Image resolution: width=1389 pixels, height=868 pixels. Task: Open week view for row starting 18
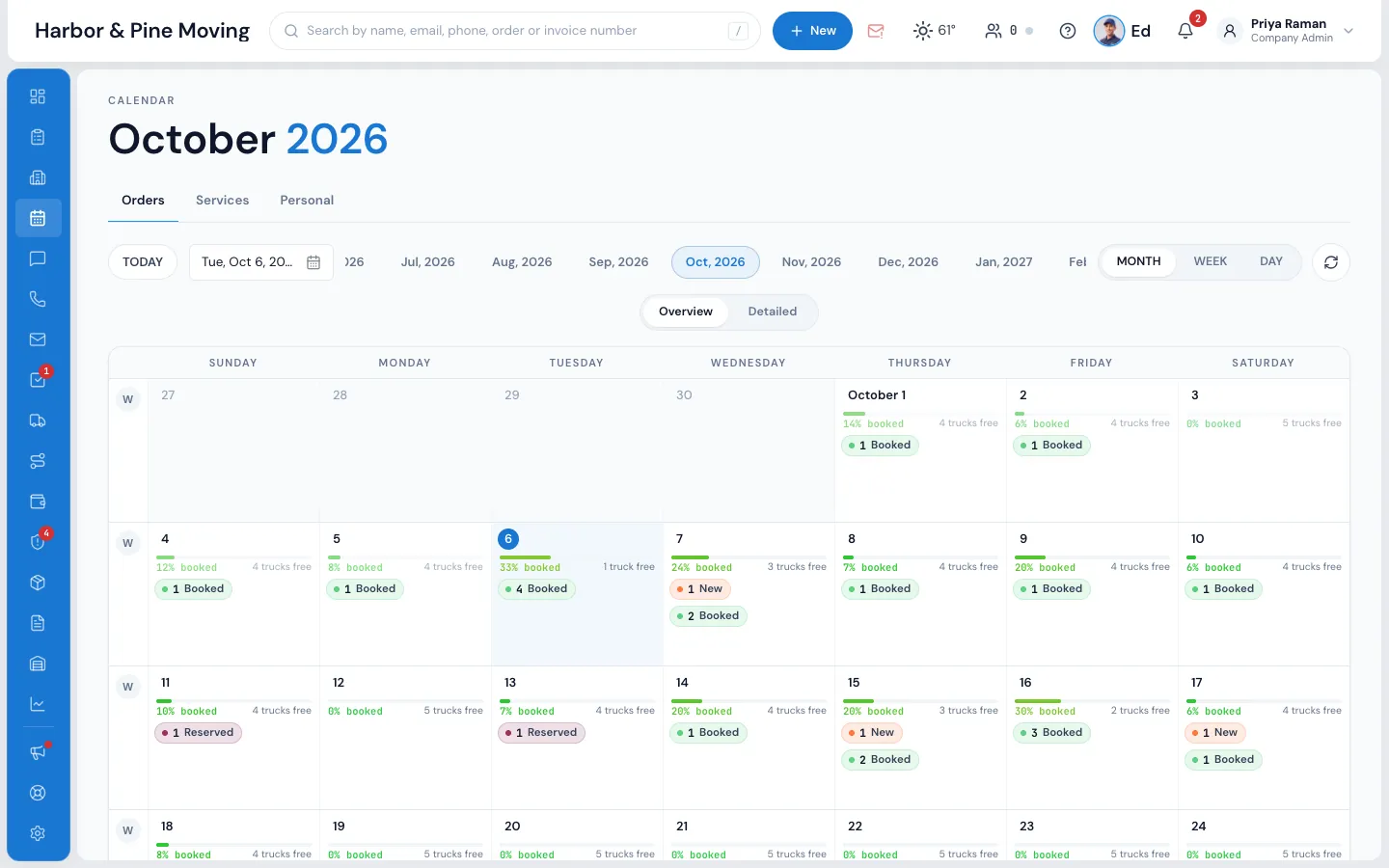pyautogui.click(x=127, y=830)
